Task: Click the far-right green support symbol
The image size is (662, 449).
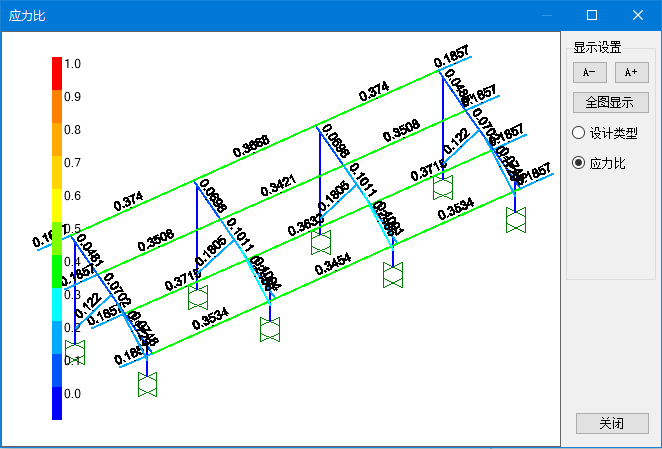Action: 516,221
